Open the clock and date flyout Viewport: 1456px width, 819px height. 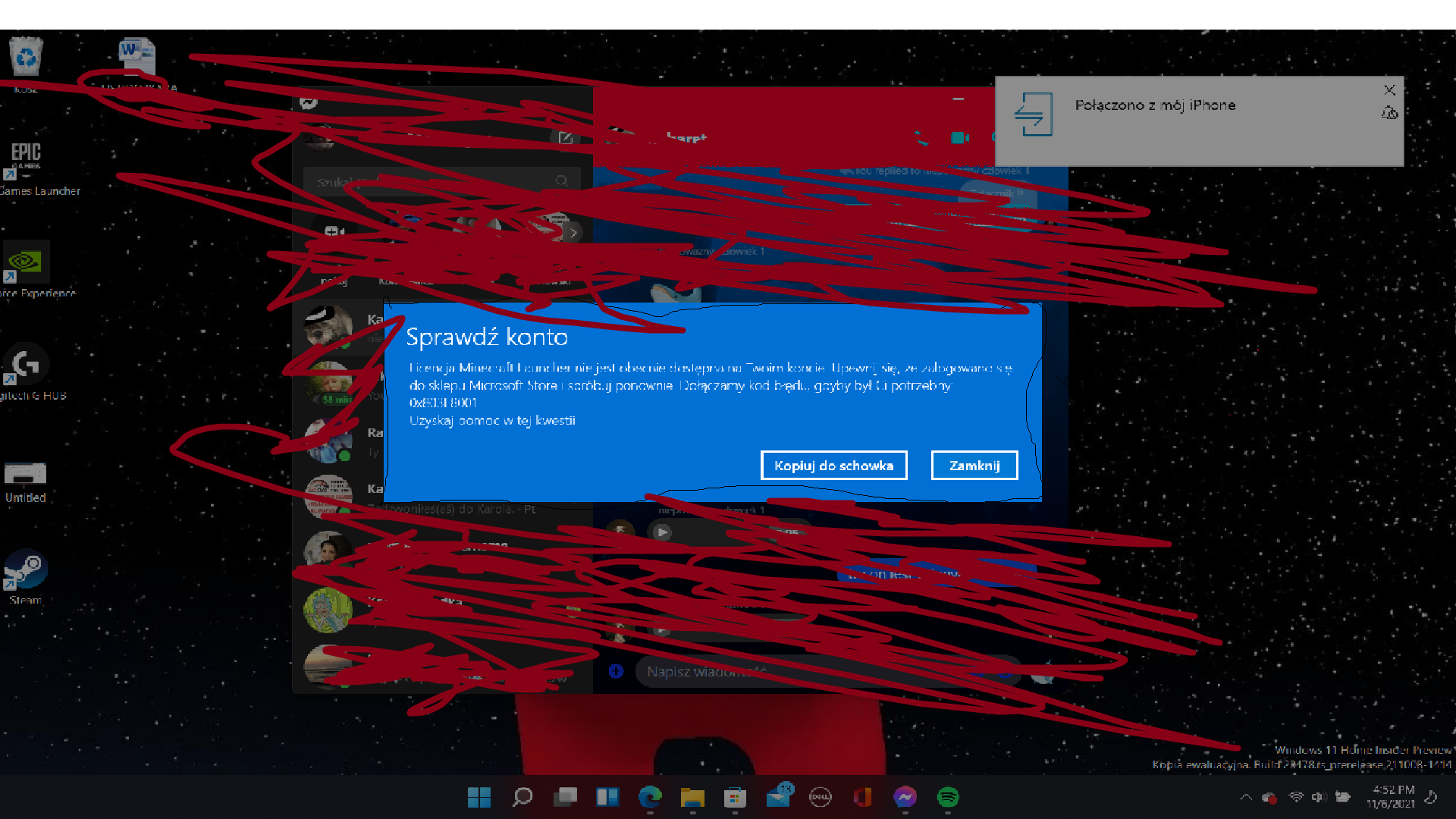tap(1392, 797)
